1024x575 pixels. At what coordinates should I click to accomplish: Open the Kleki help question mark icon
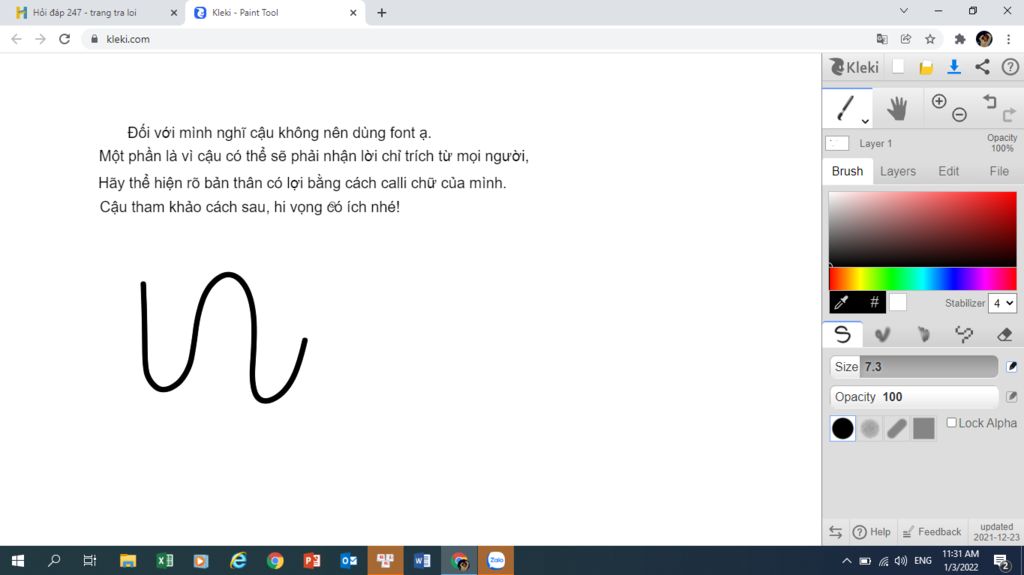click(x=1010, y=67)
